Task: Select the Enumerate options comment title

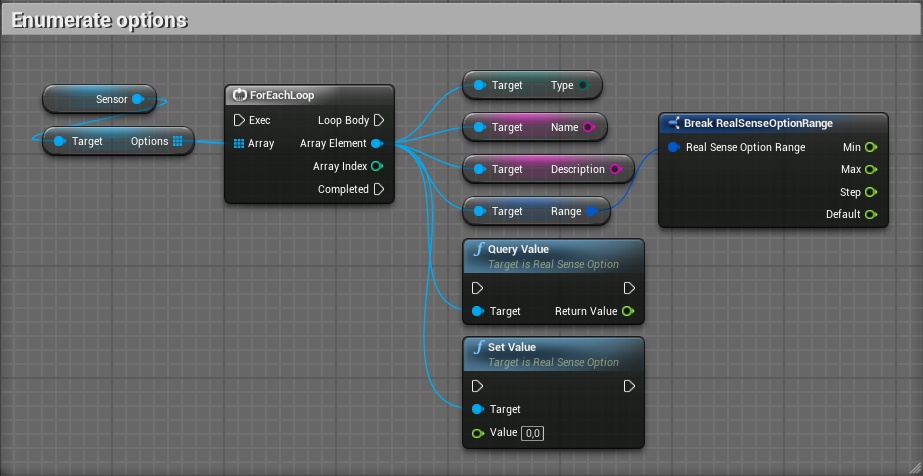Action: pyautogui.click(x=99, y=20)
